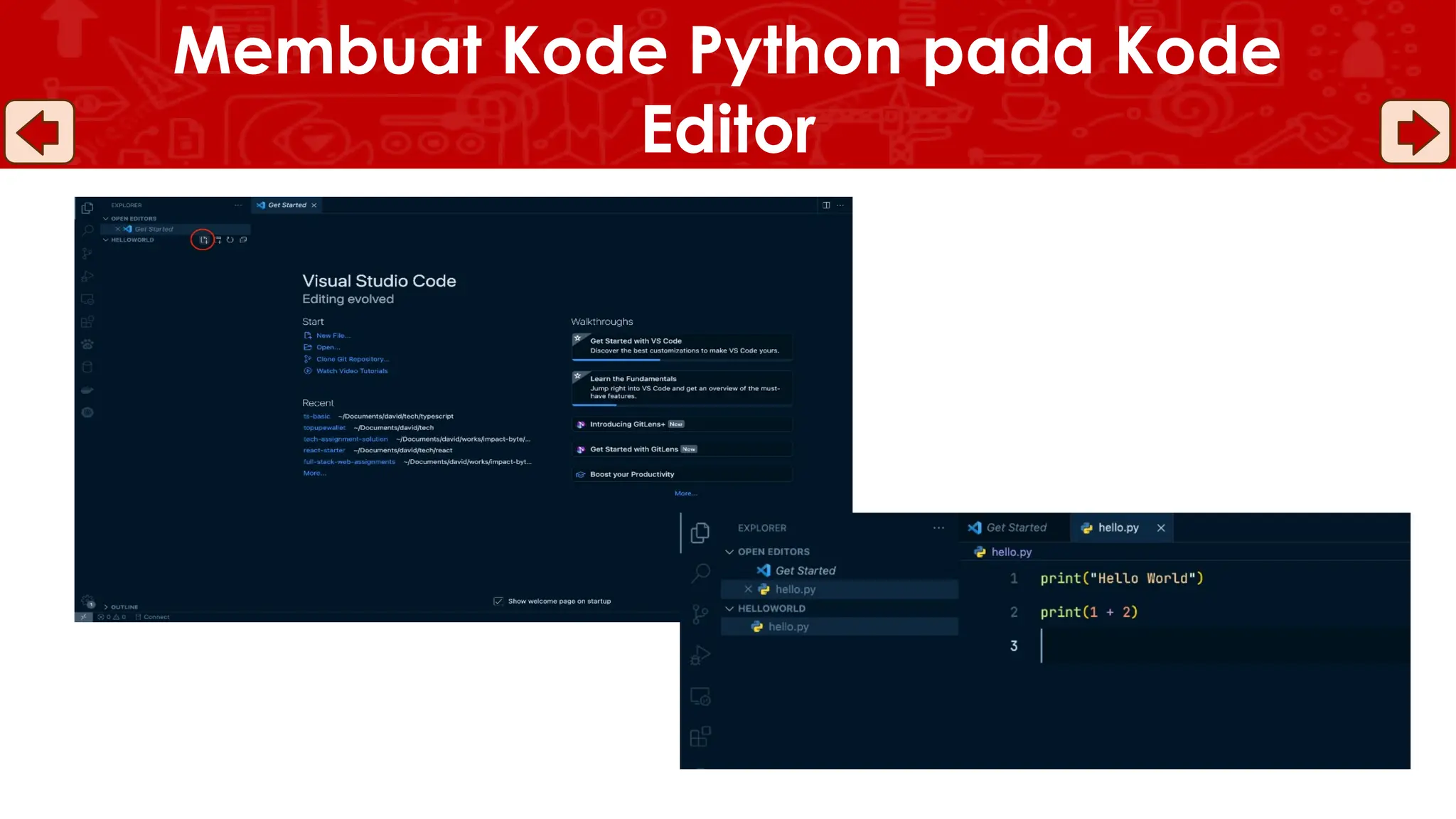Refresh the HELLOWORLD explorer
The image size is (1456, 819).
coord(230,240)
